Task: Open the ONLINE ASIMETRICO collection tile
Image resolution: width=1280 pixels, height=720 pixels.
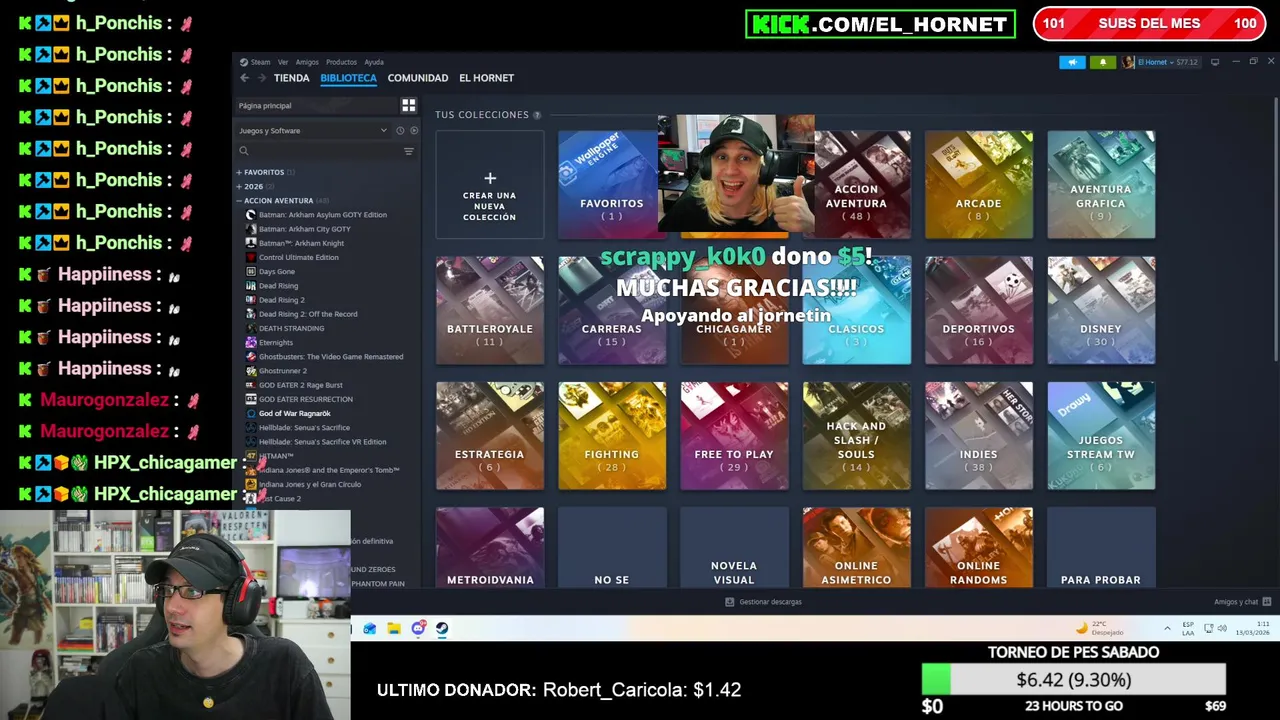Action: (x=856, y=548)
